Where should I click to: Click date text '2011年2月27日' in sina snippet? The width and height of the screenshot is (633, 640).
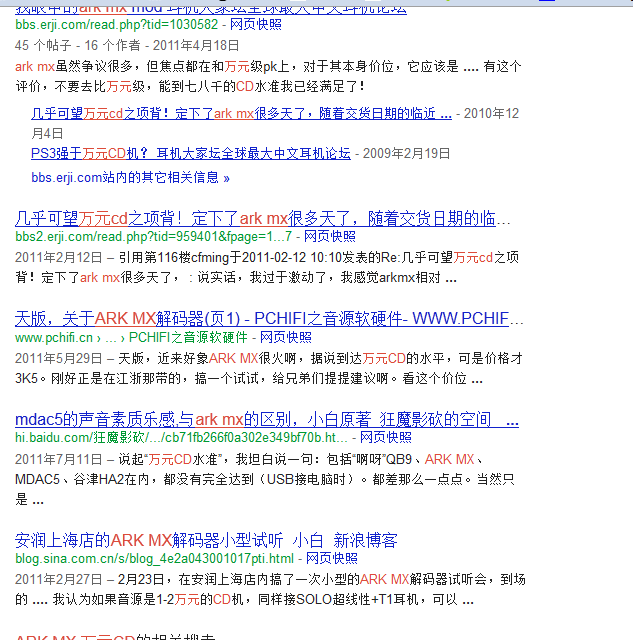point(58,580)
